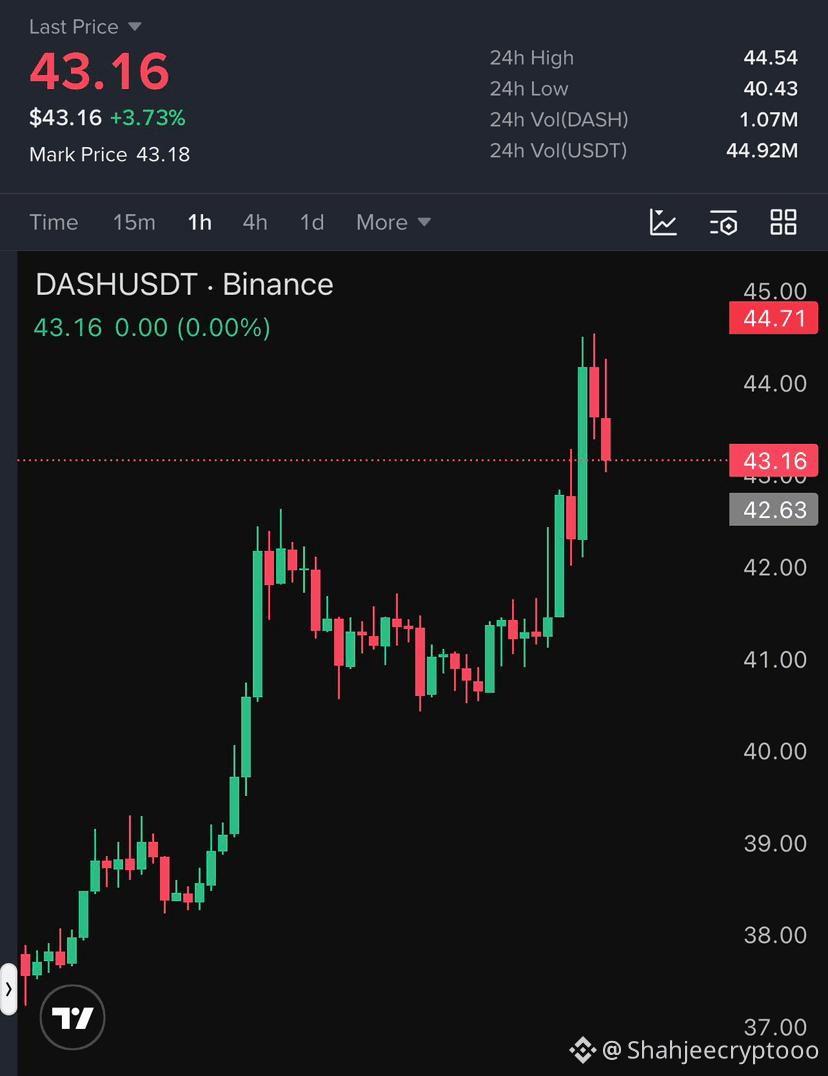
Task: Open the chart indicators line-graph icon
Action: click(x=663, y=222)
